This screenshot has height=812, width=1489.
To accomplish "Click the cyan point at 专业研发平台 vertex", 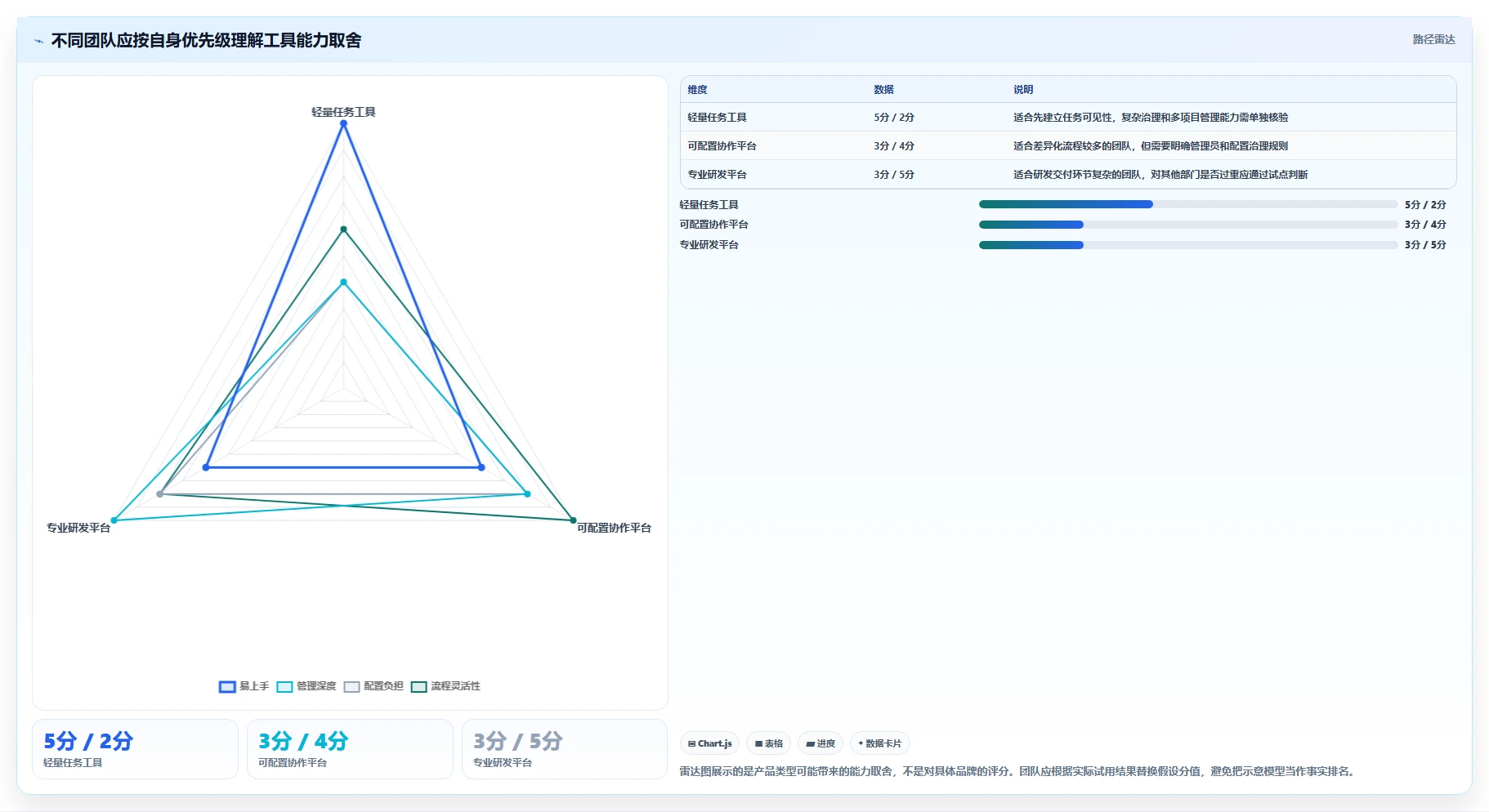I will pyautogui.click(x=114, y=520).
